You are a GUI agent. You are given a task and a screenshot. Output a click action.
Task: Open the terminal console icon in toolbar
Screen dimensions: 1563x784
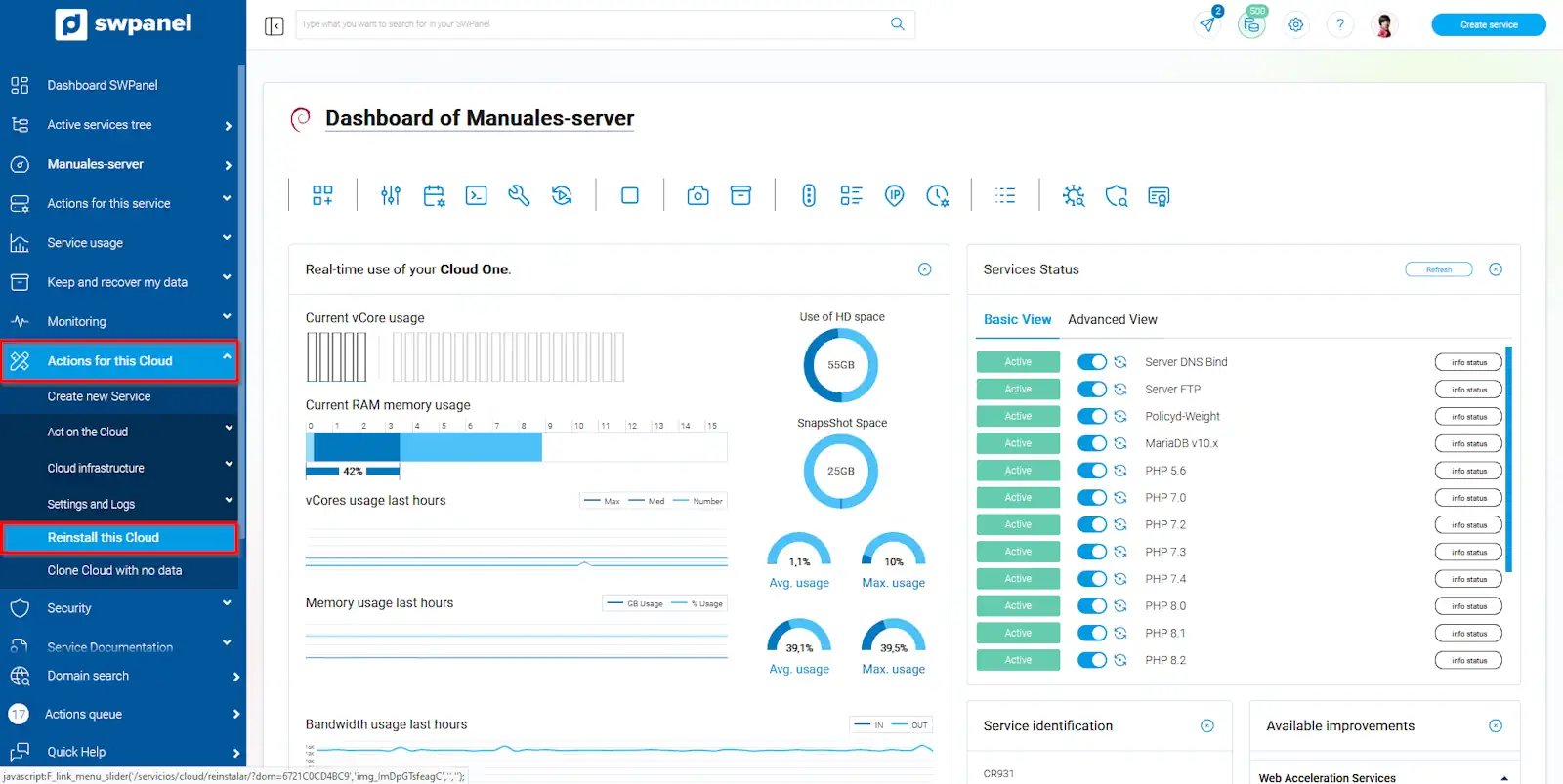coord(476,196)
